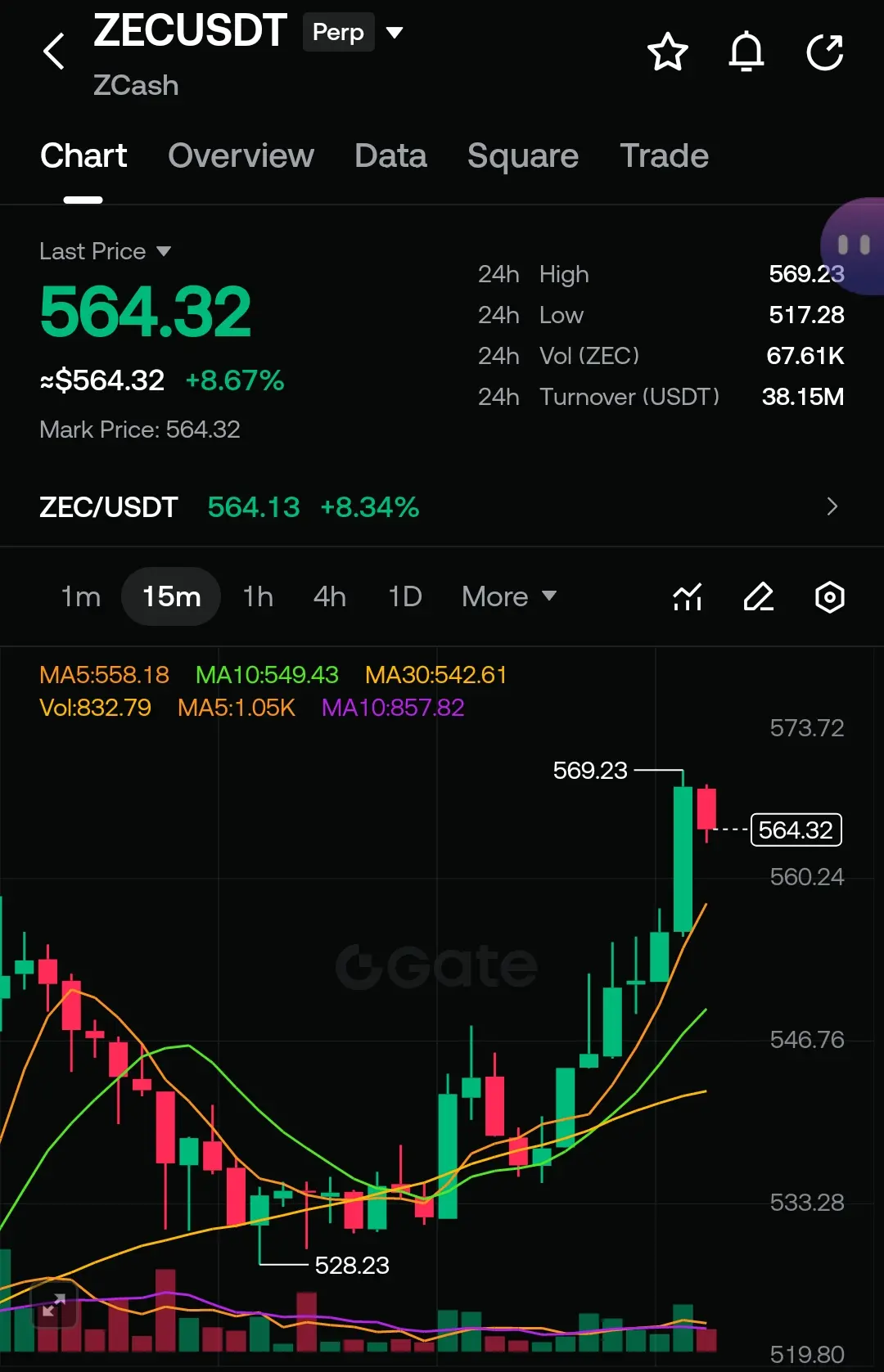Expand the More timeframes dropdown
This screenshot has height=1372, width=884.
pyautogui.click(x=509, y=596)
